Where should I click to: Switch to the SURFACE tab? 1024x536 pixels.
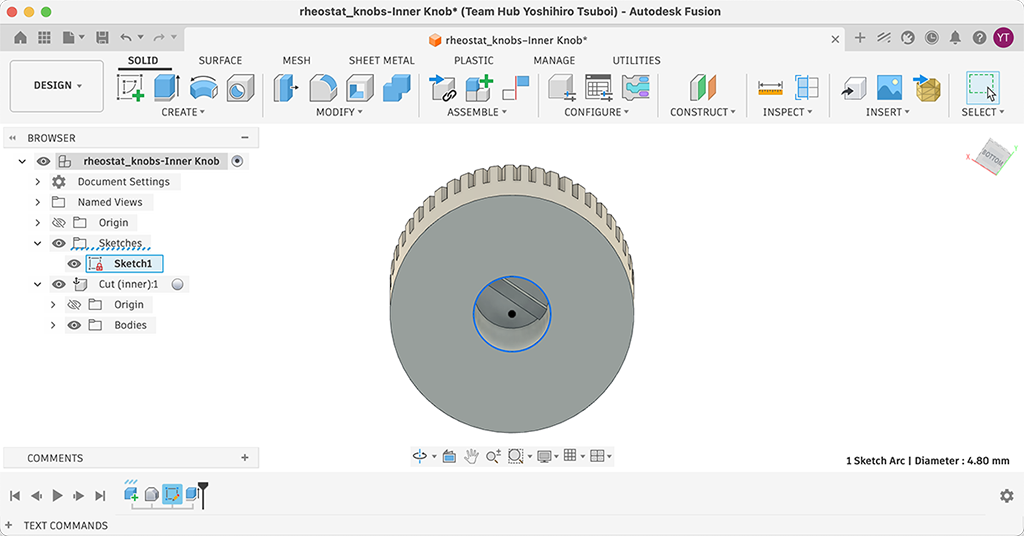(220, 60)
